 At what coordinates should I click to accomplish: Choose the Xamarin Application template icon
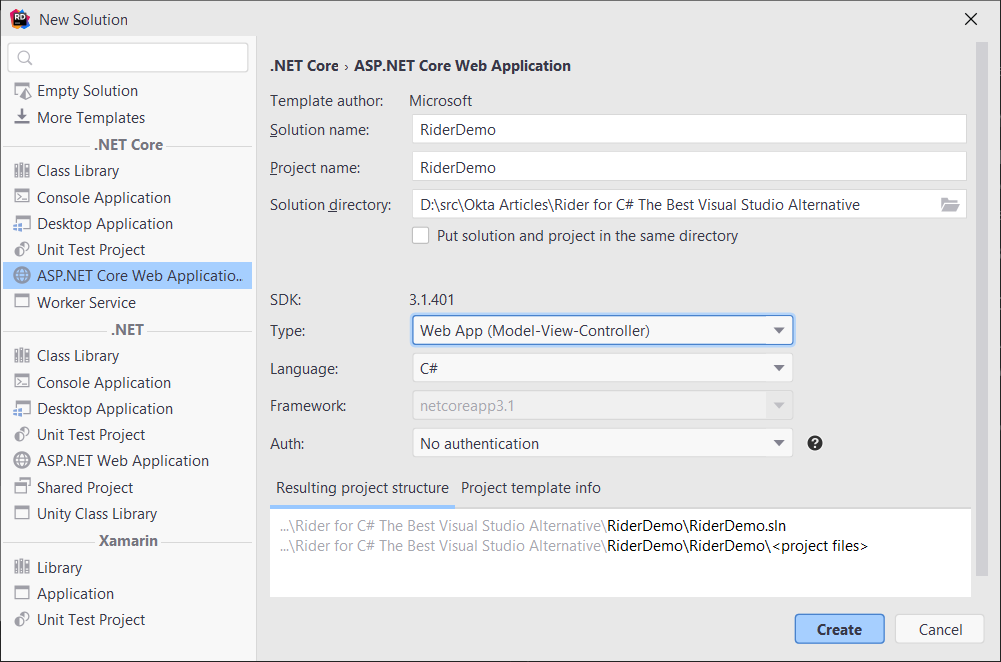22,594
